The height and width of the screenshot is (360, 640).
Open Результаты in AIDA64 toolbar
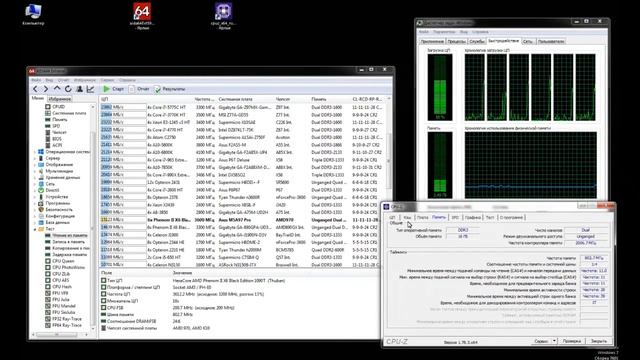[170, 89]
